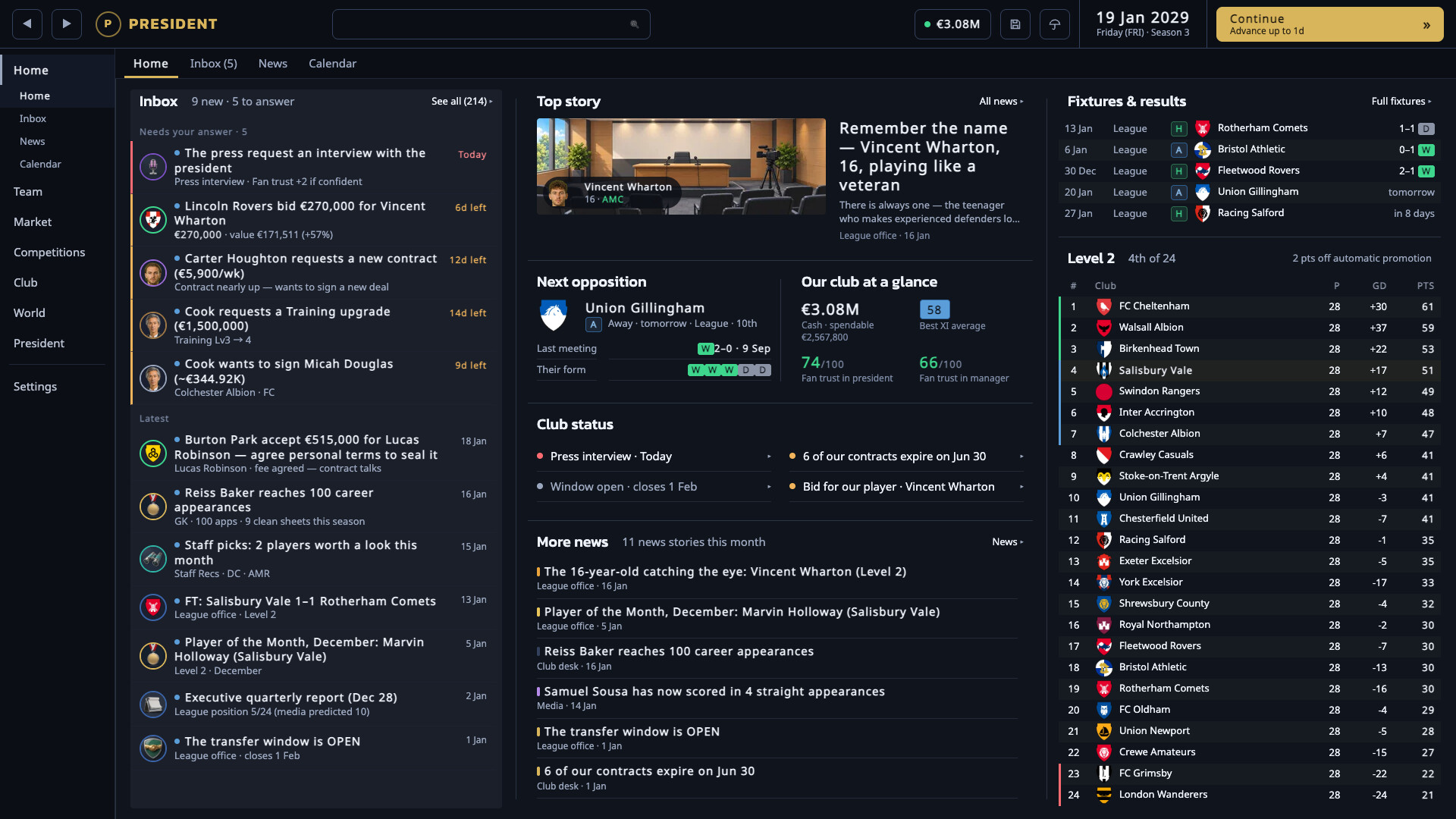
Task: Click the Top story press room thumbnail
Action: [681, 166]
